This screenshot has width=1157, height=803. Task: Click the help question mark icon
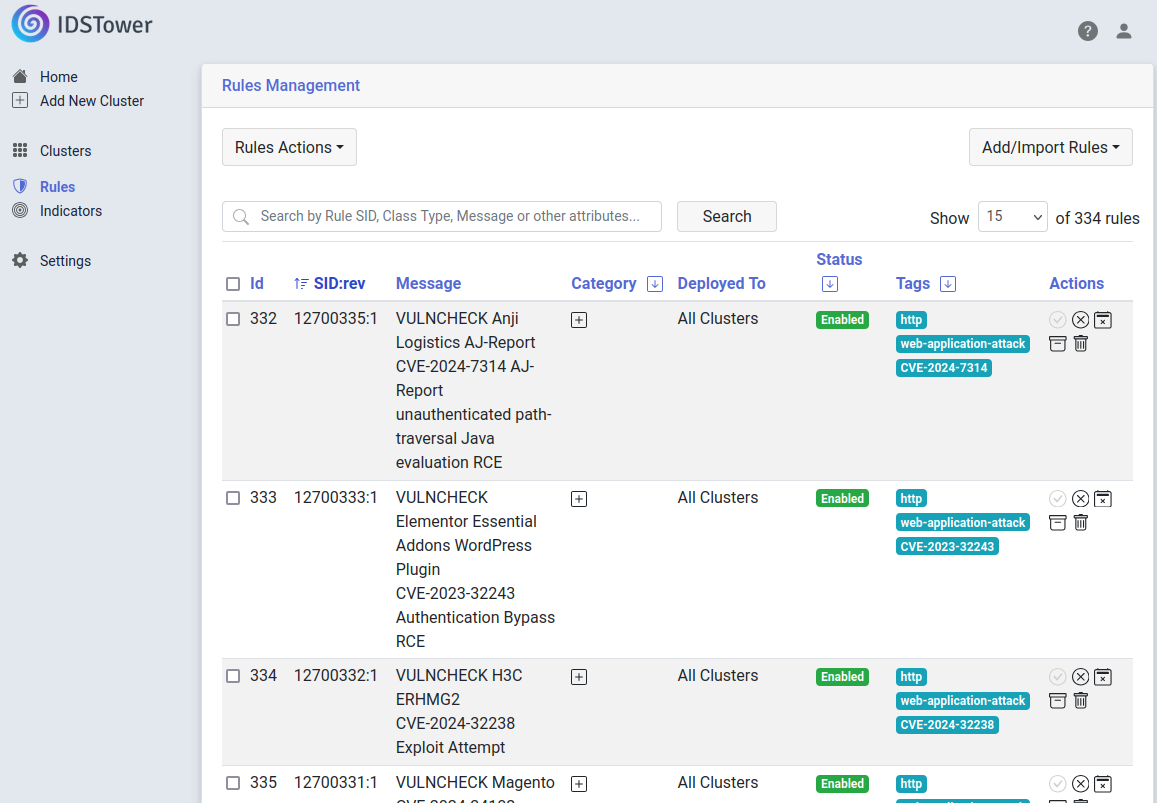pos(1088,31)
